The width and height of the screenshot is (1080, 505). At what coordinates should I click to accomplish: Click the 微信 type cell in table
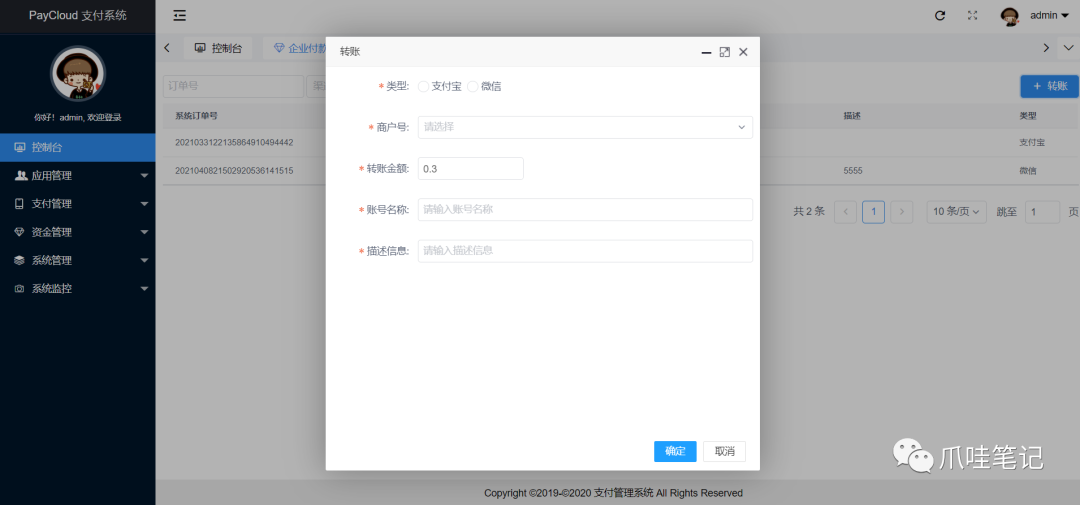(1028, 171)
